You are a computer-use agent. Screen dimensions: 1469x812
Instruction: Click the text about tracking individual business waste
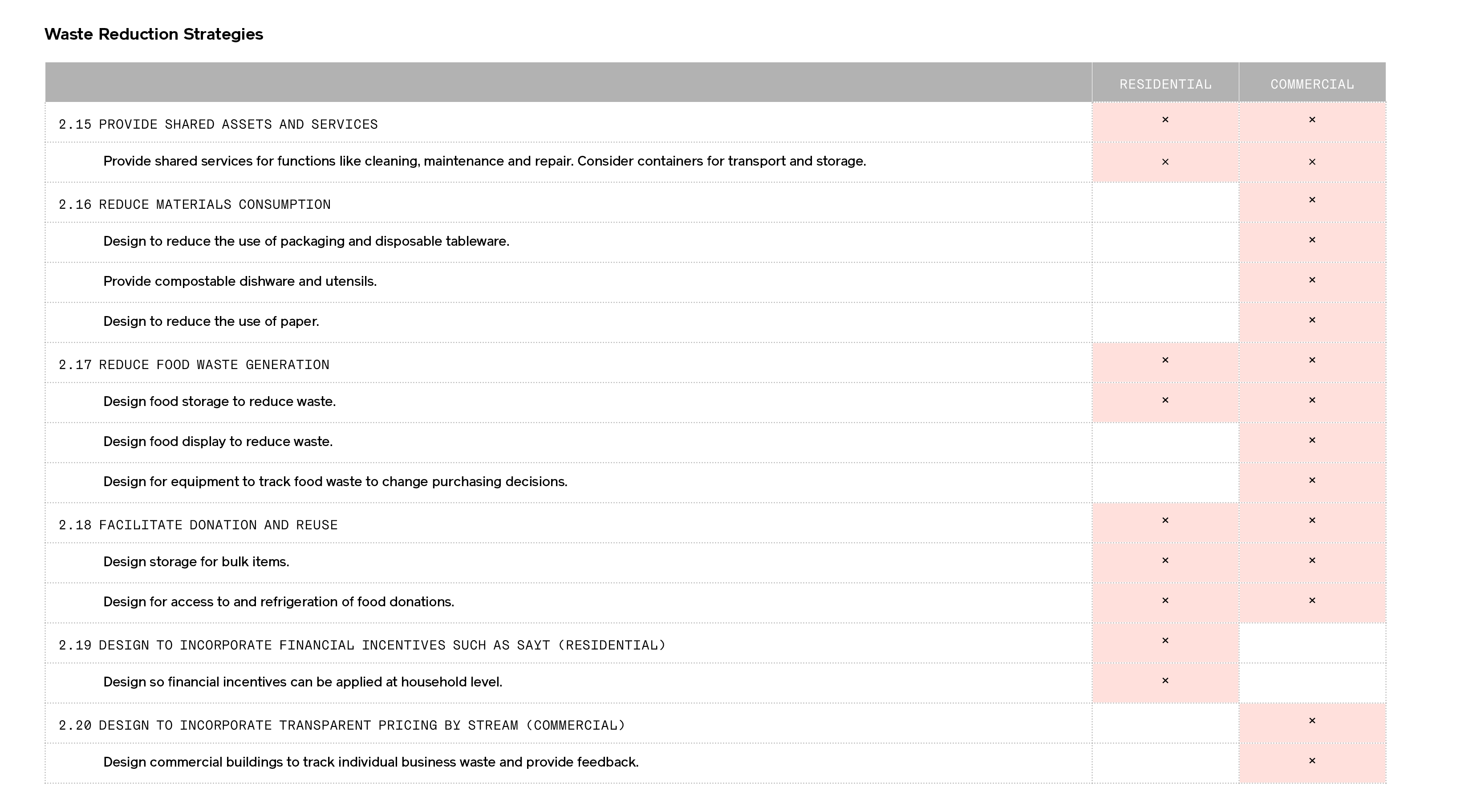pyautogui.click(x=371, y=763)
